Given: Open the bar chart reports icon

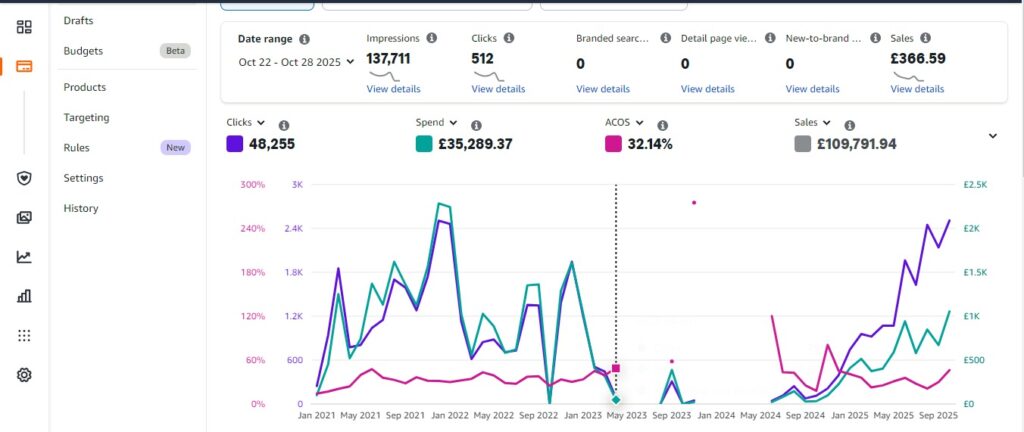Looking at the screenshot, I should coord(24,296).
